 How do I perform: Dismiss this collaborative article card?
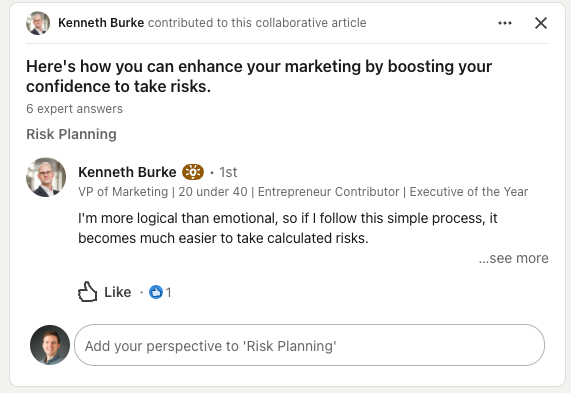click(541, 23)
